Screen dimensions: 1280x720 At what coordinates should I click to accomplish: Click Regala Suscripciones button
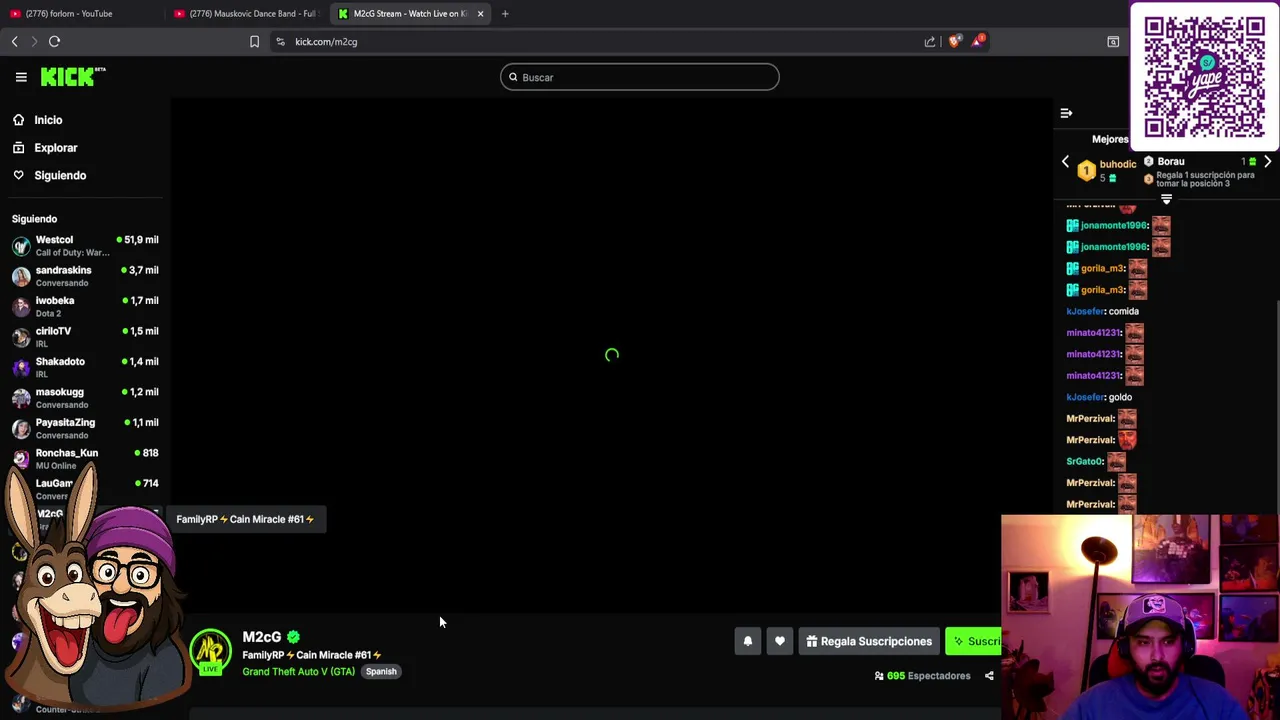click(x=869, y=641)
